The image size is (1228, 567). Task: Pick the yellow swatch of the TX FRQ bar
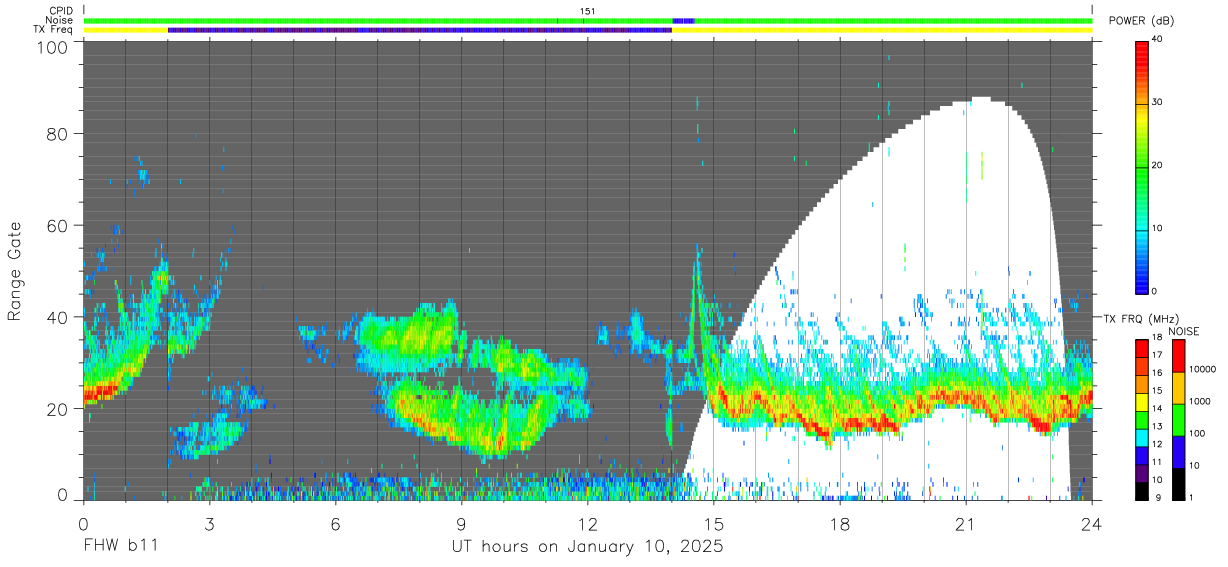click(1142, 402)
